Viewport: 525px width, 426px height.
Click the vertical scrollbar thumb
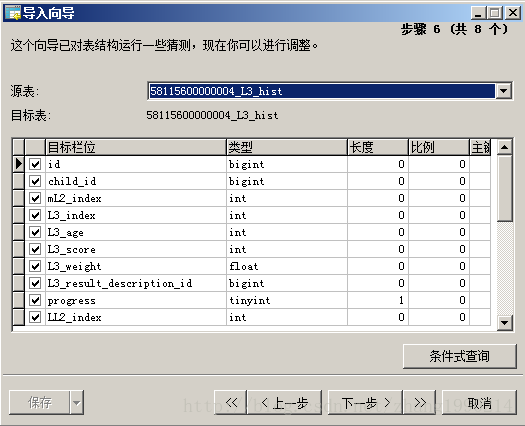point(505,188)
